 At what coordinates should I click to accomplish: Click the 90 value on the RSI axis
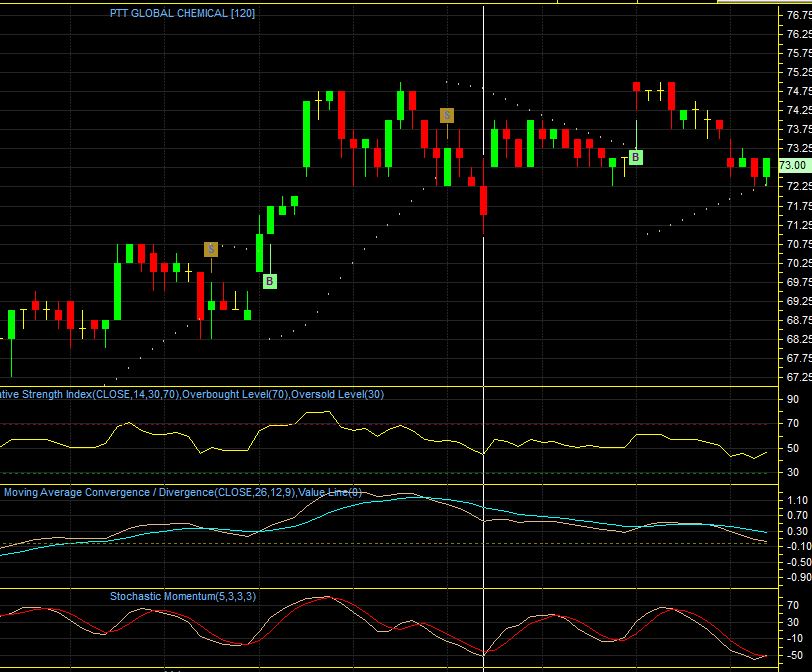(792, 399)
